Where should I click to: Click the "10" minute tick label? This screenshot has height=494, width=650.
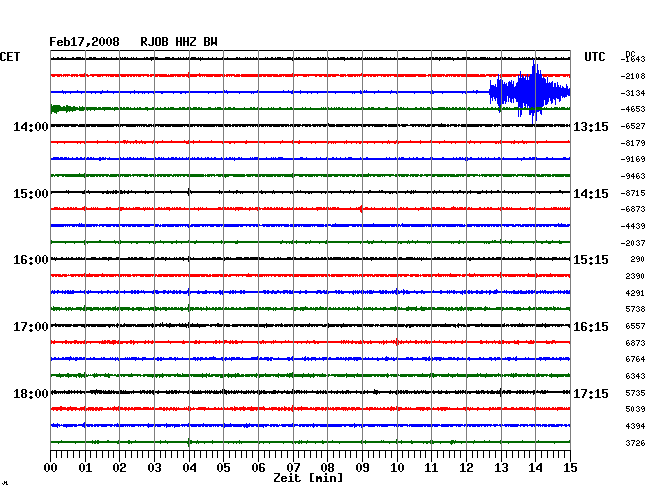(397, 468)
